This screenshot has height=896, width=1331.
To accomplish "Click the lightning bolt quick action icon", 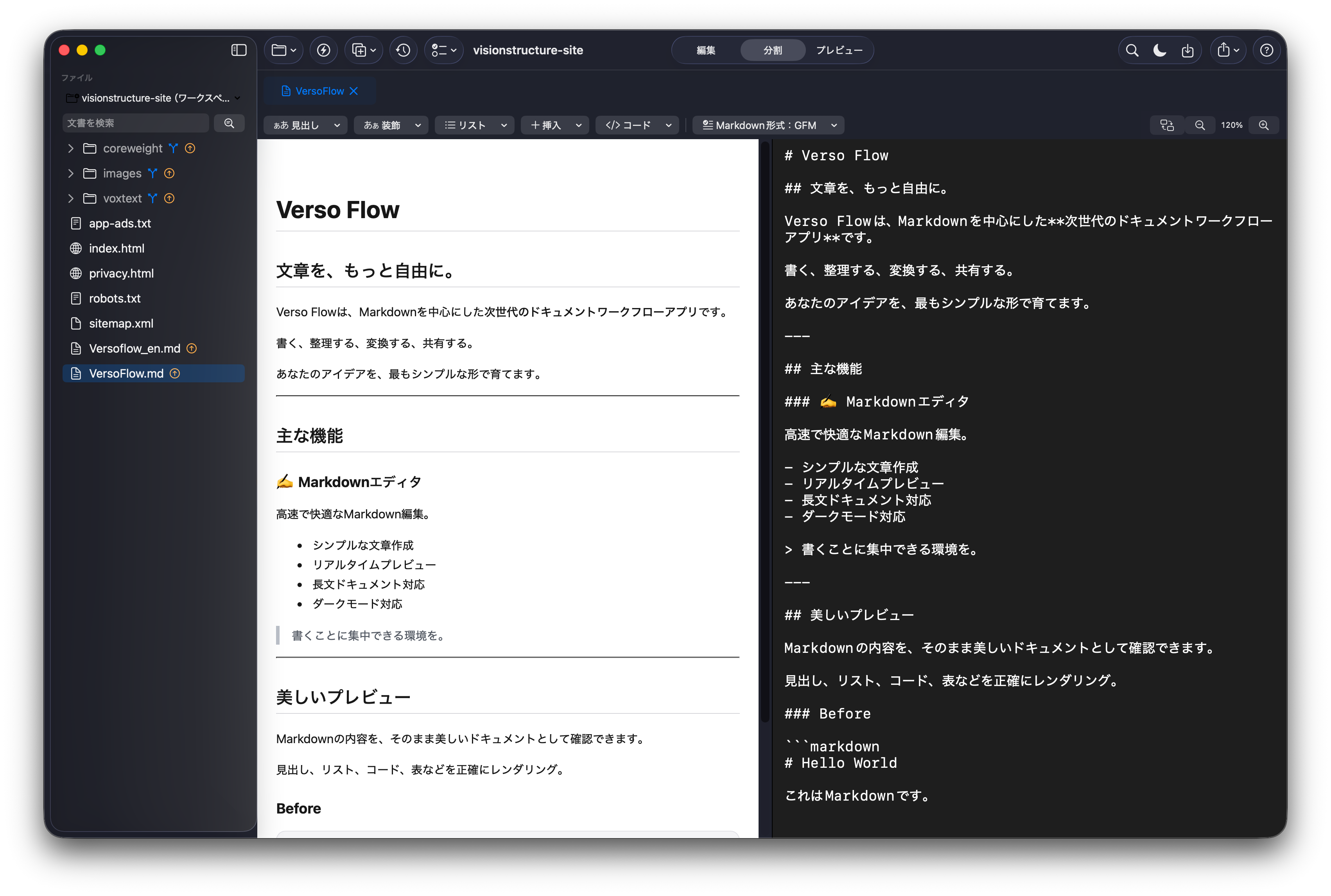I will point(323,50).
